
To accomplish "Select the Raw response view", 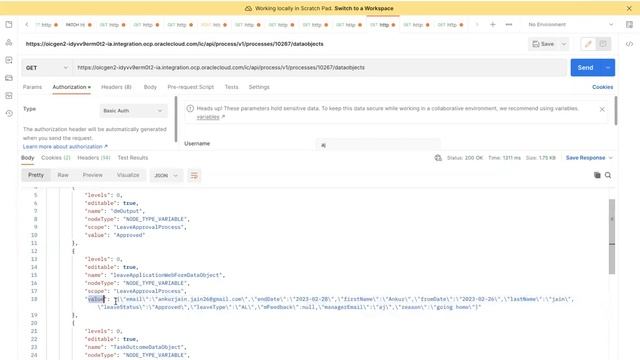I will pos(63,175).
